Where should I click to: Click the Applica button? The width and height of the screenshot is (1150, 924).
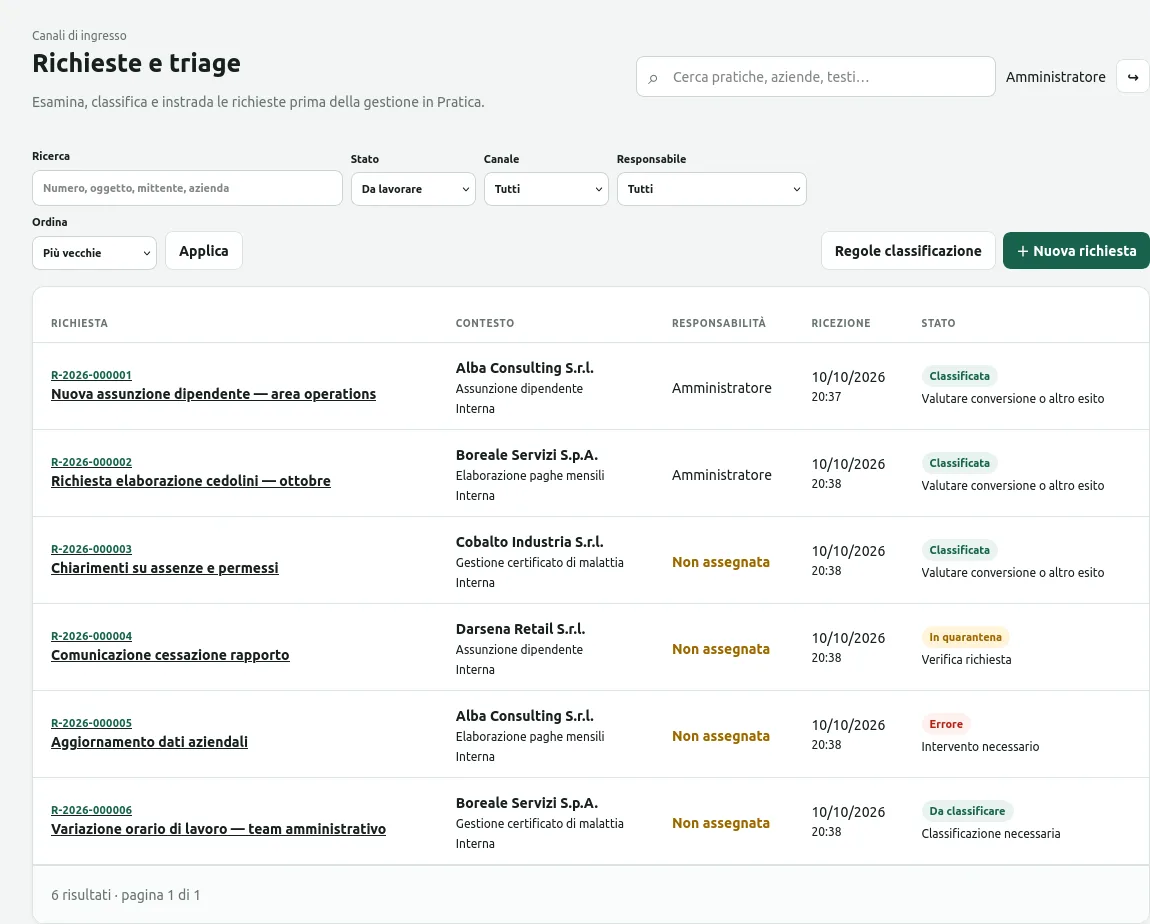(204, 251)
